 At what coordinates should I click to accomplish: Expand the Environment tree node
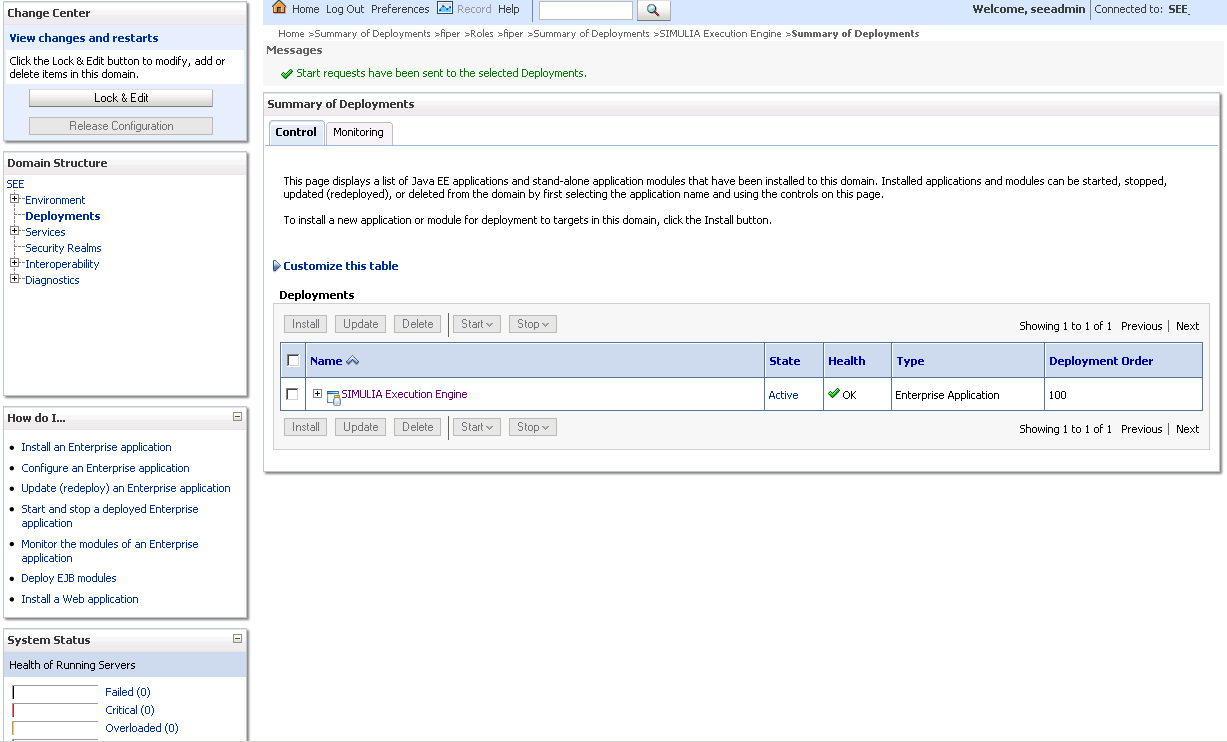15,199
